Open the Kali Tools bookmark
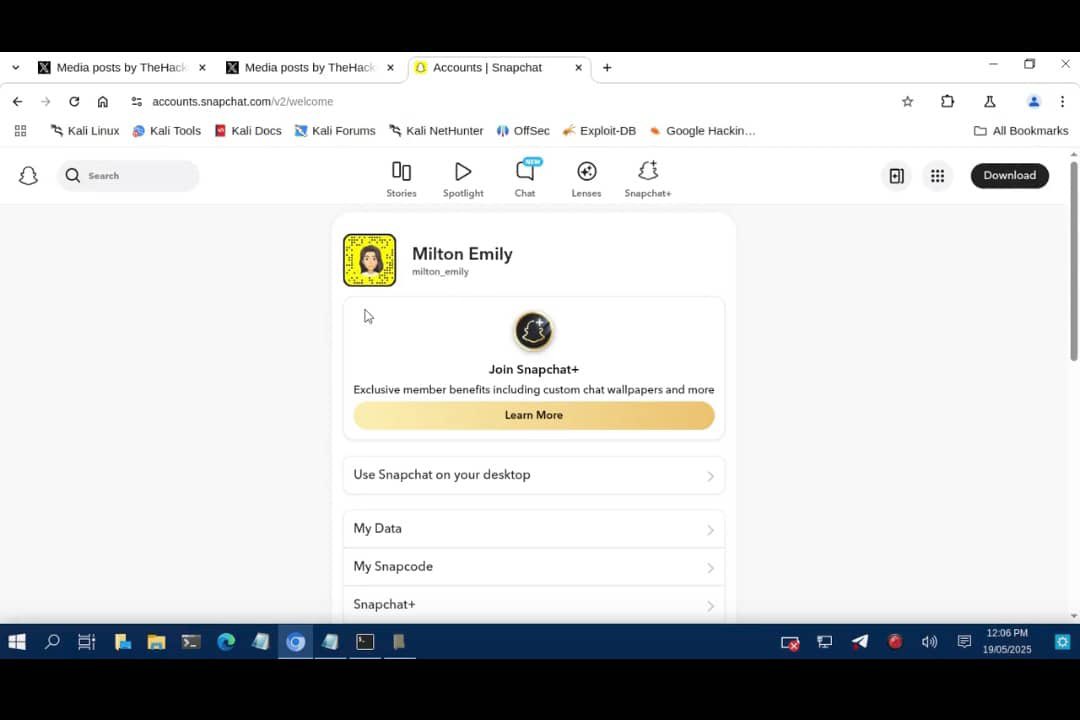 [x=167, y=131]
